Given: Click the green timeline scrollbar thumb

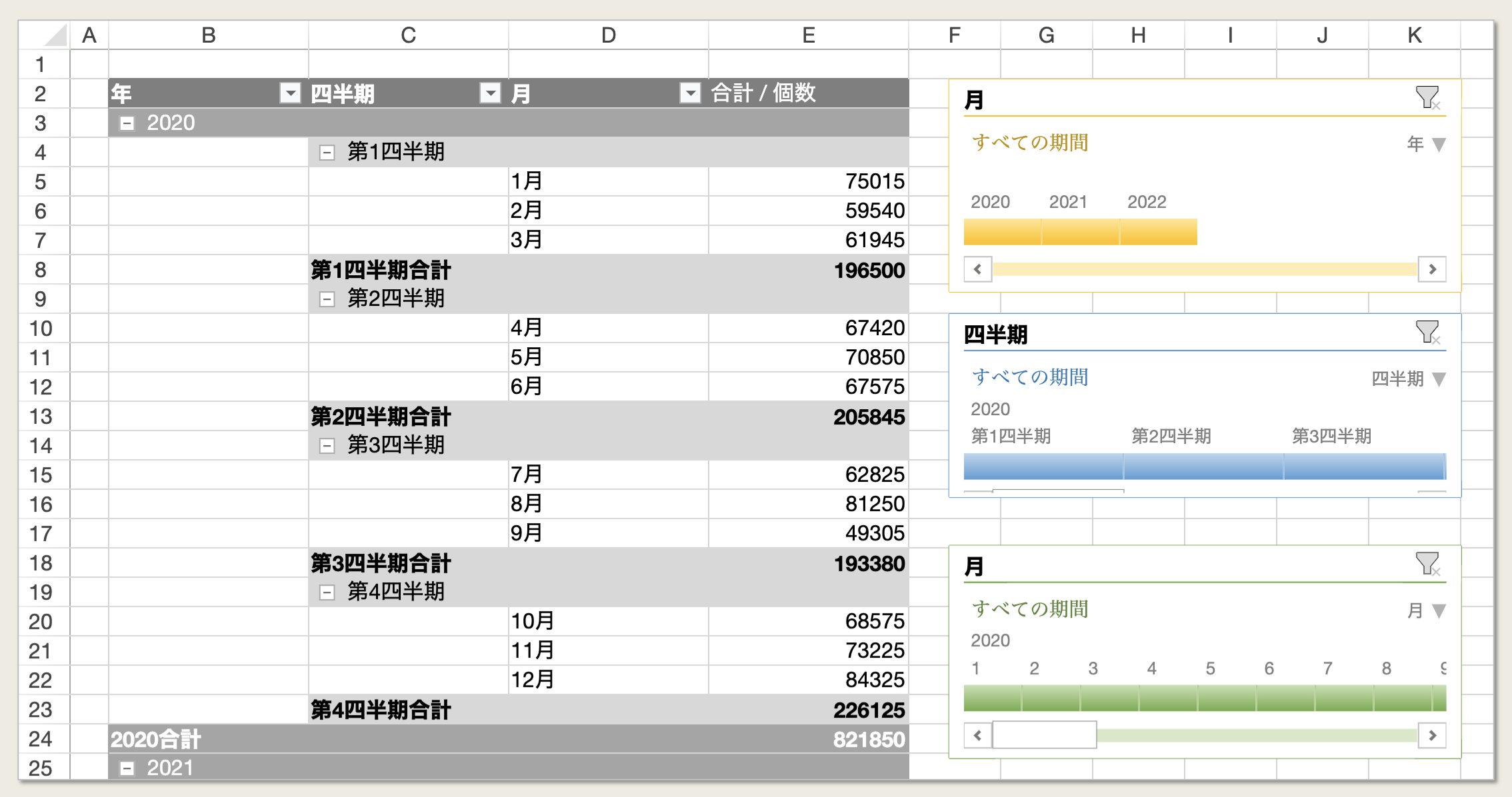Looking at the screenshot, I should coord(1044,735).
